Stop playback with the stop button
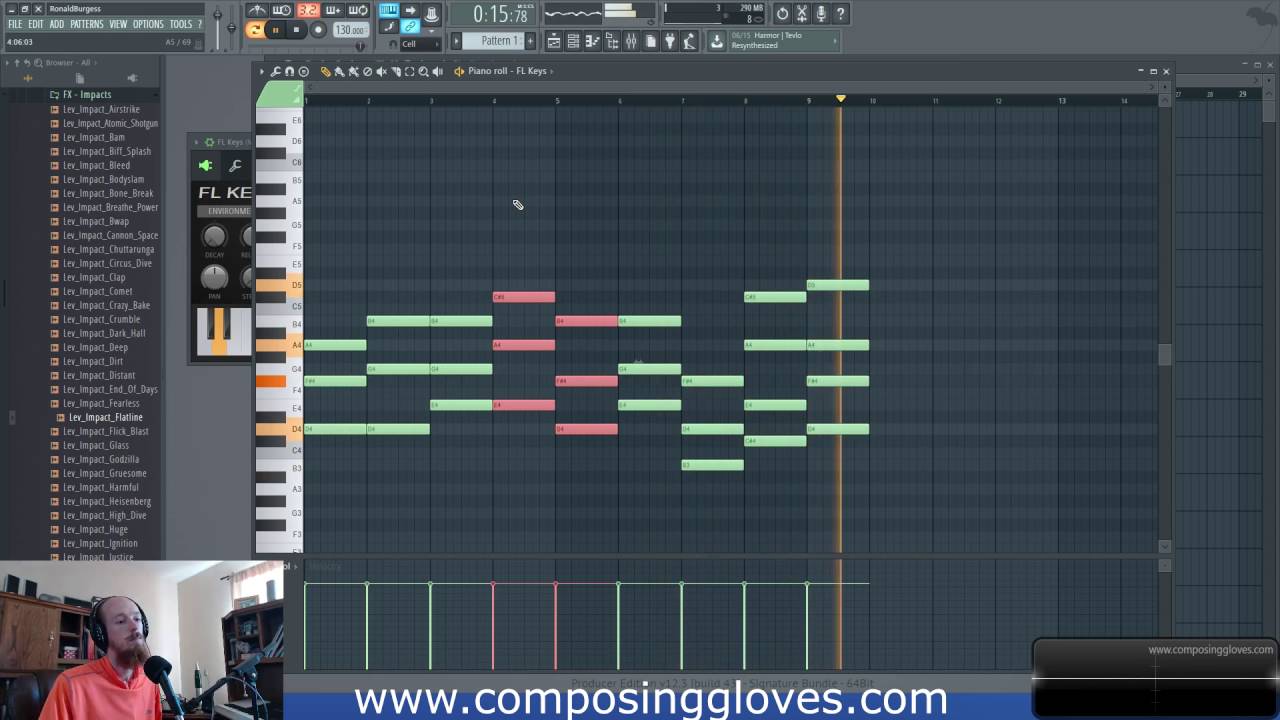The height and width of the screenshot is (720, 1280). coord(296,30)
